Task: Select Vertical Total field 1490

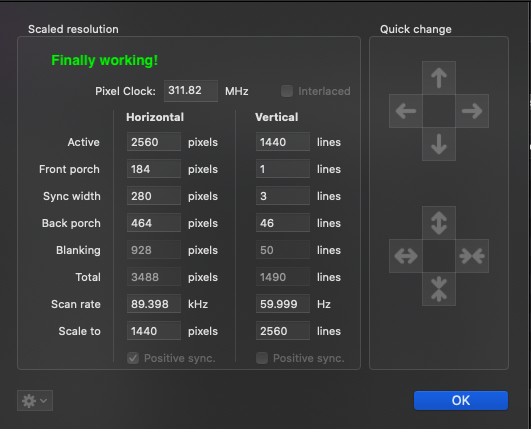Action: click(283, 277)
